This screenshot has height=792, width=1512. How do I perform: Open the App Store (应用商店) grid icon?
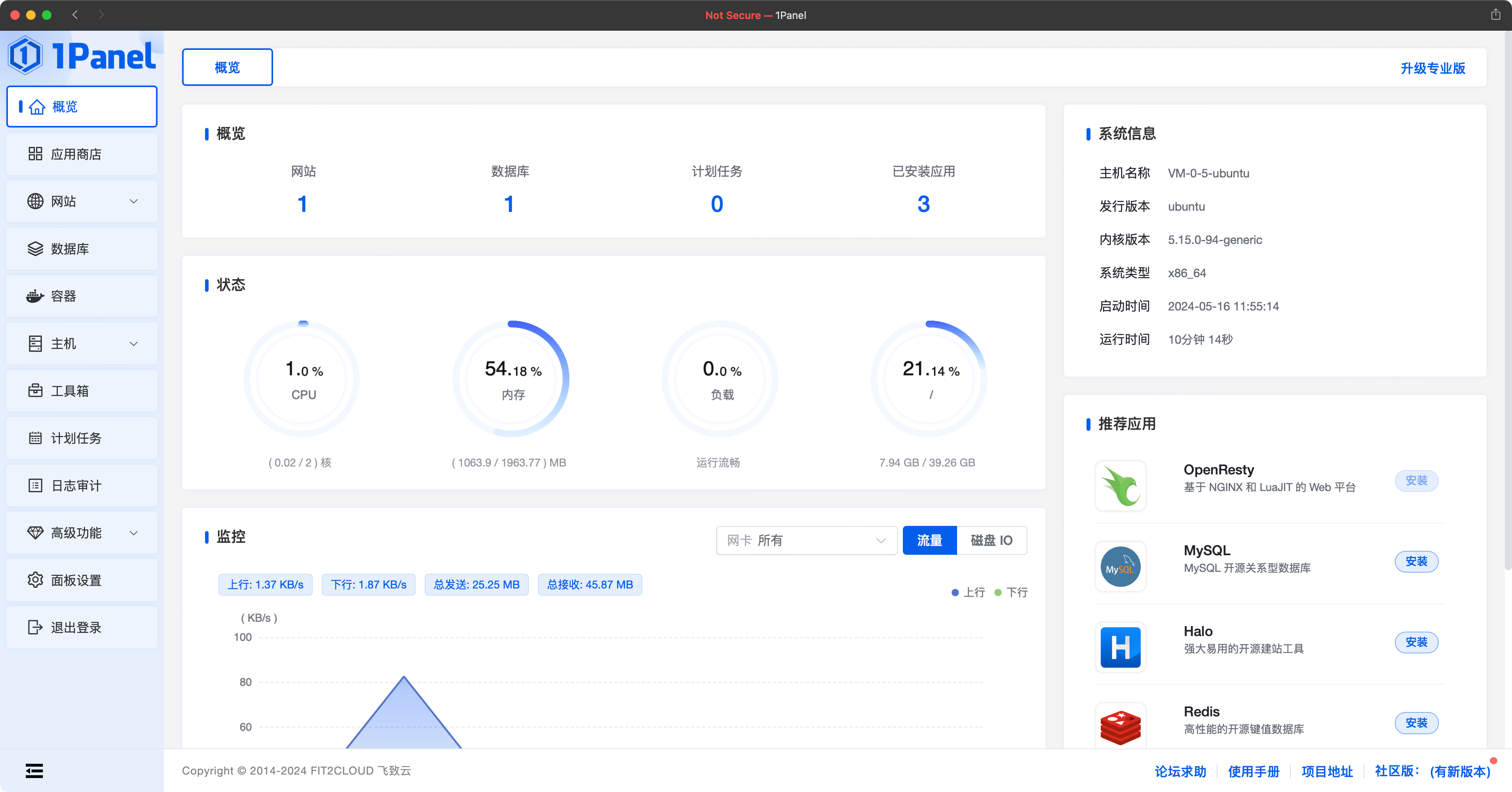click(35, 154)
